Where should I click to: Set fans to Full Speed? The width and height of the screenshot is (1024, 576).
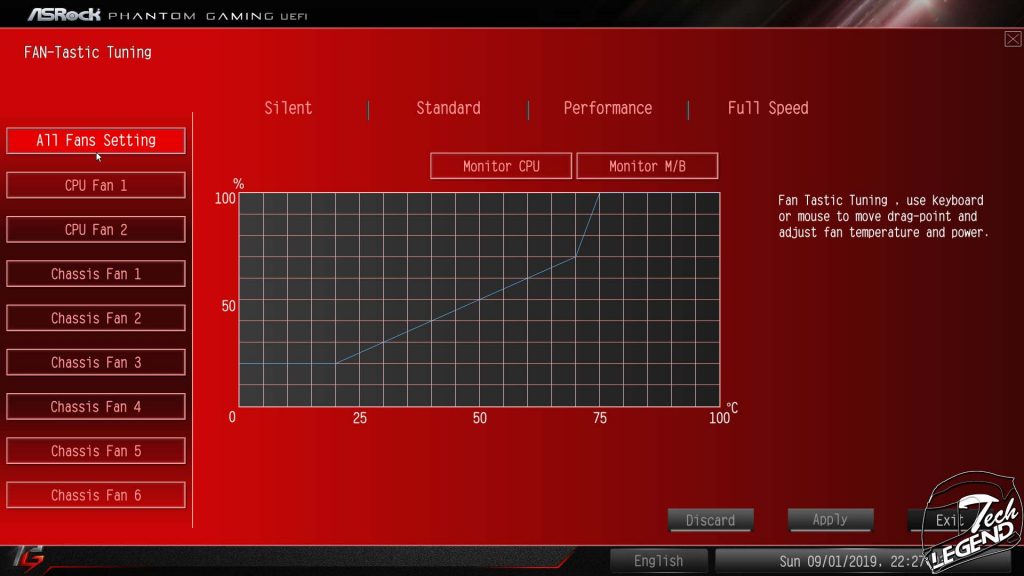pyautogui.click(x=768, y=108)
